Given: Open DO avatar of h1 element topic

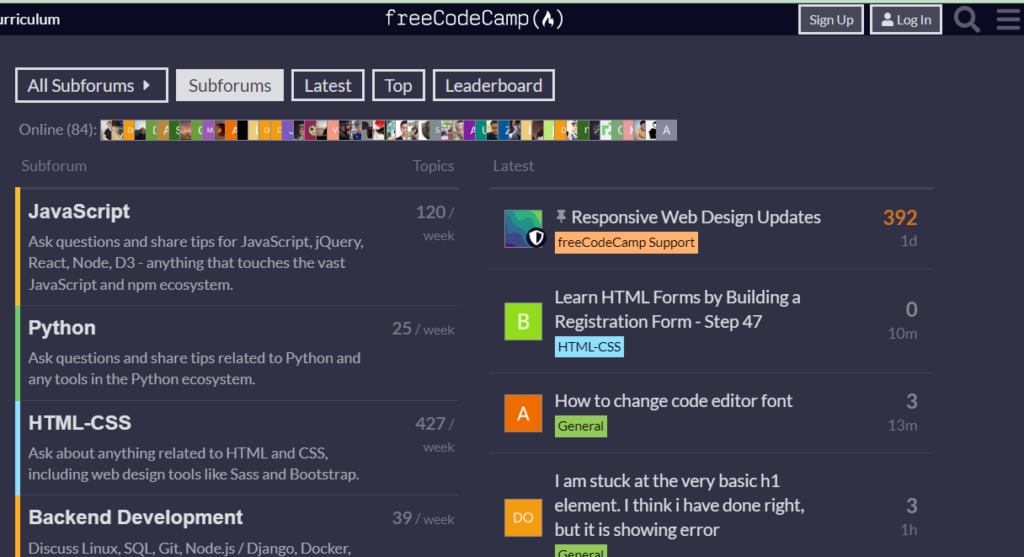Looking at the screenshot, I should click(523, 517).
